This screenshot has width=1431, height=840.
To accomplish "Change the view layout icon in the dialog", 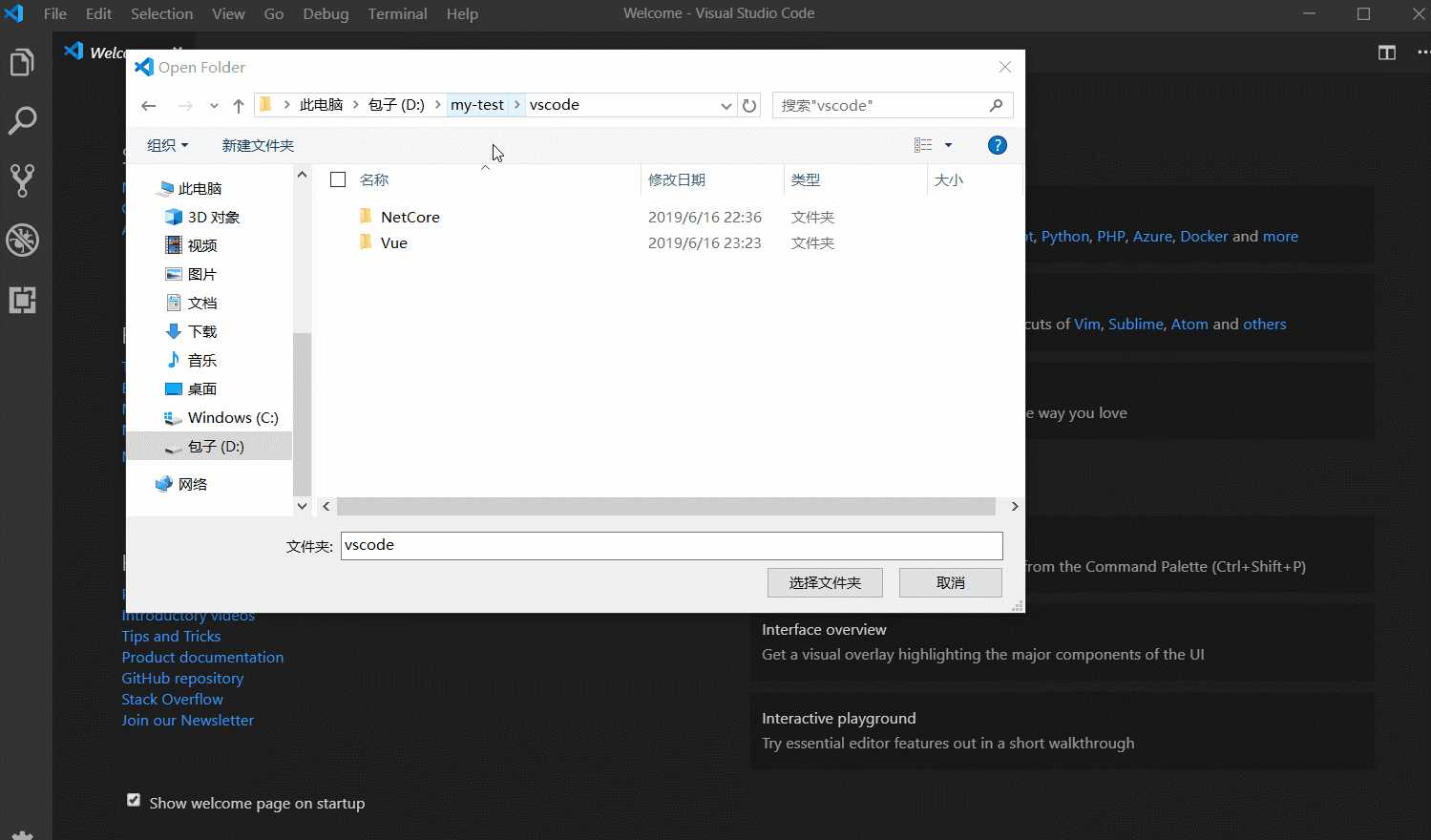I will click(923, 145).
